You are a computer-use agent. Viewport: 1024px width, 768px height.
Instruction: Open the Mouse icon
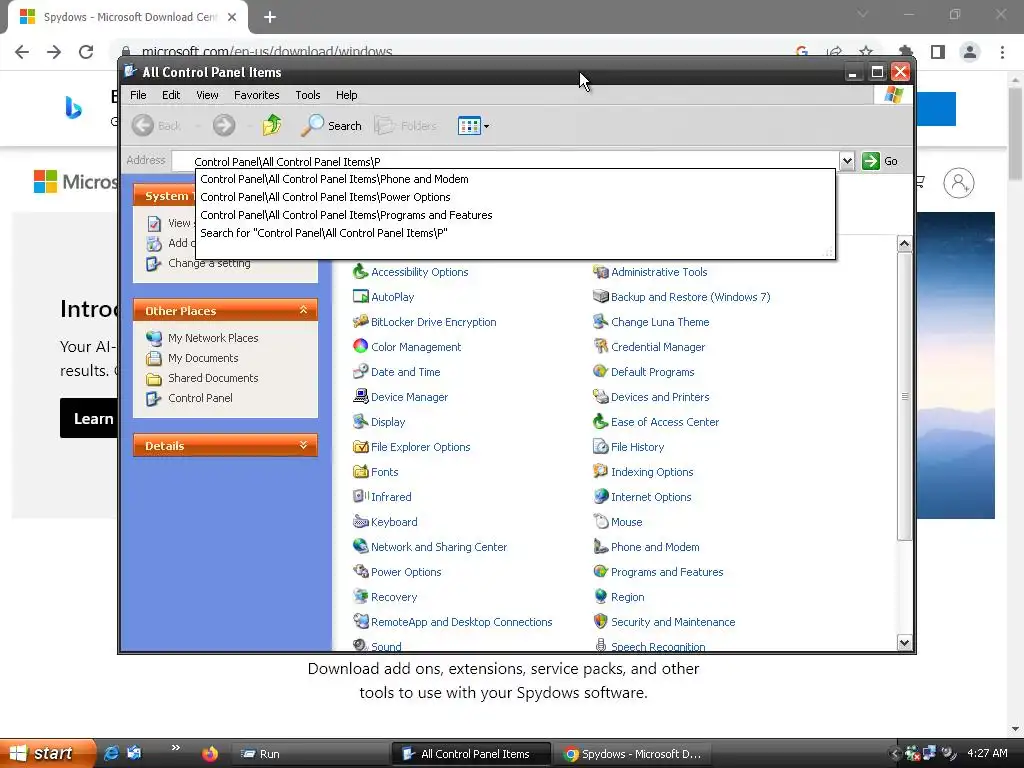(x=601, y=521)
